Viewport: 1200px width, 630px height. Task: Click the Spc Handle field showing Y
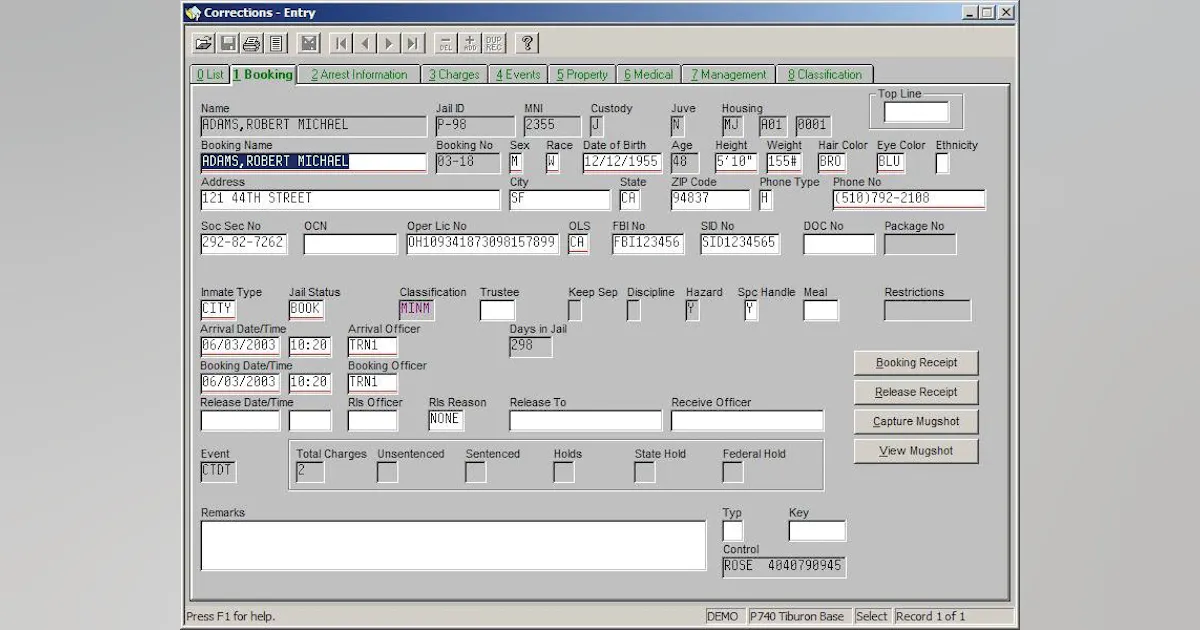pos(752,310)
